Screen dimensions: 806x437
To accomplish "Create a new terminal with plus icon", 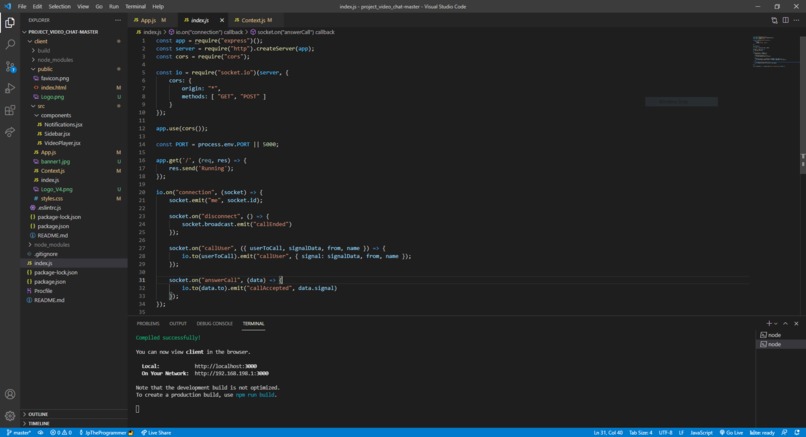I will pos(769,323).
